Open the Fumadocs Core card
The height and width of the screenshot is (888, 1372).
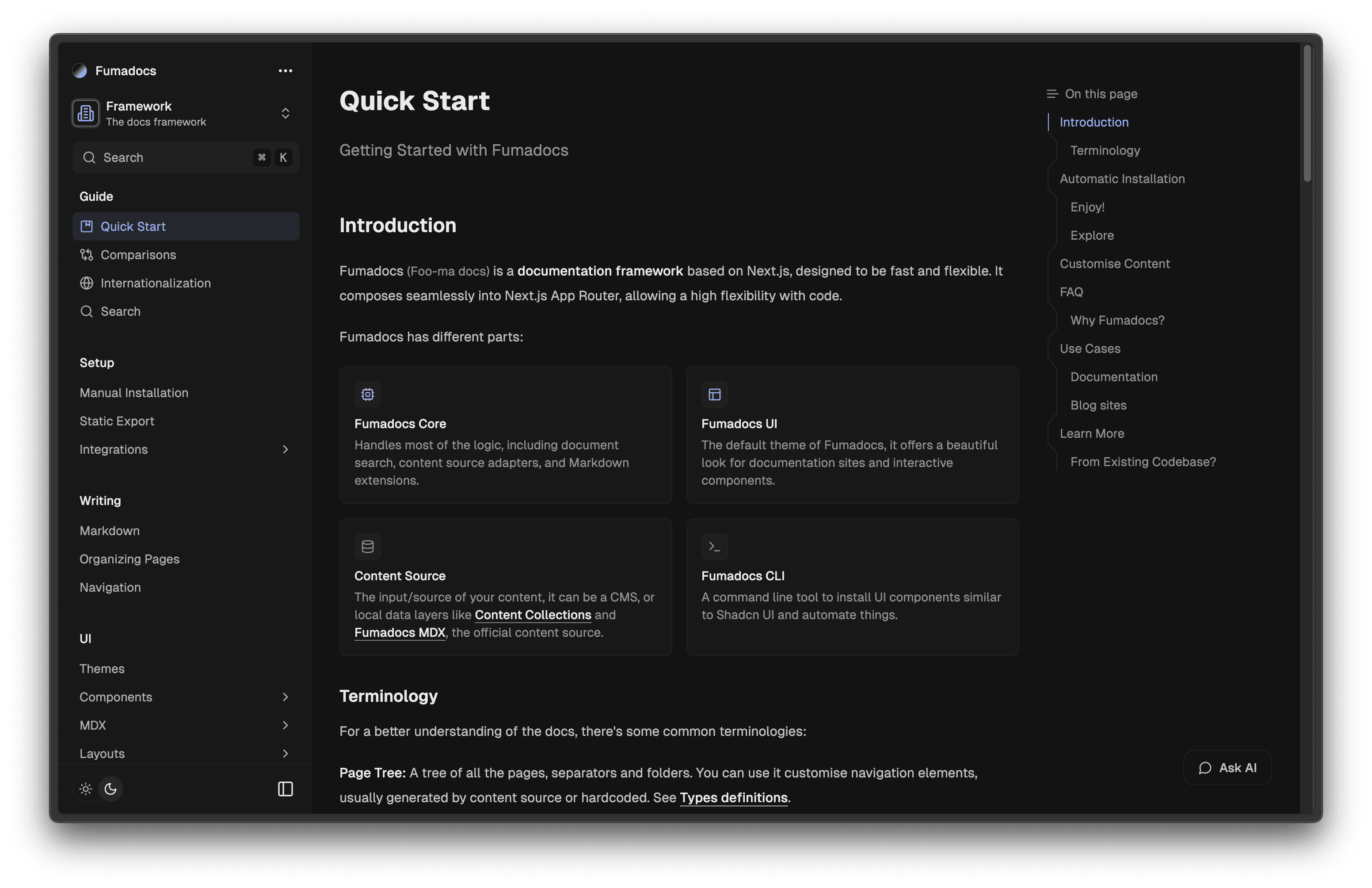click(505, 435)
